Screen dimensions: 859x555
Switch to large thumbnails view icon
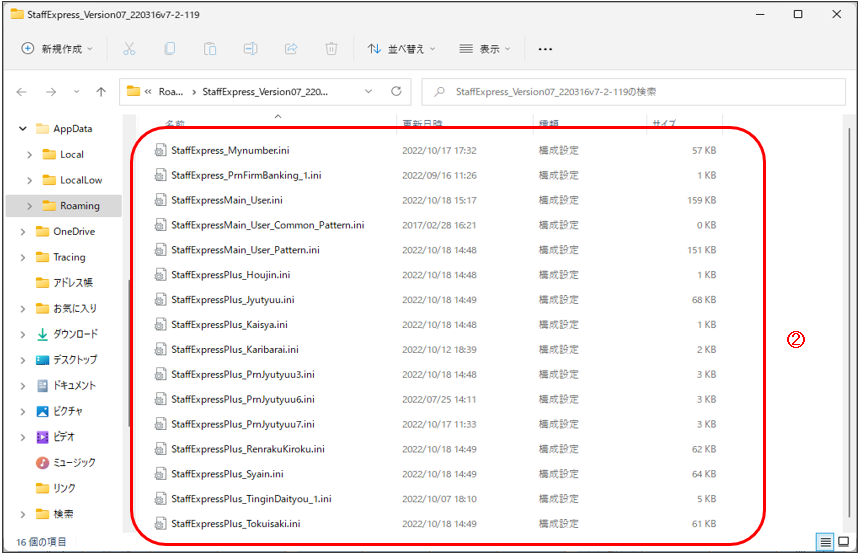pos(844,542)
